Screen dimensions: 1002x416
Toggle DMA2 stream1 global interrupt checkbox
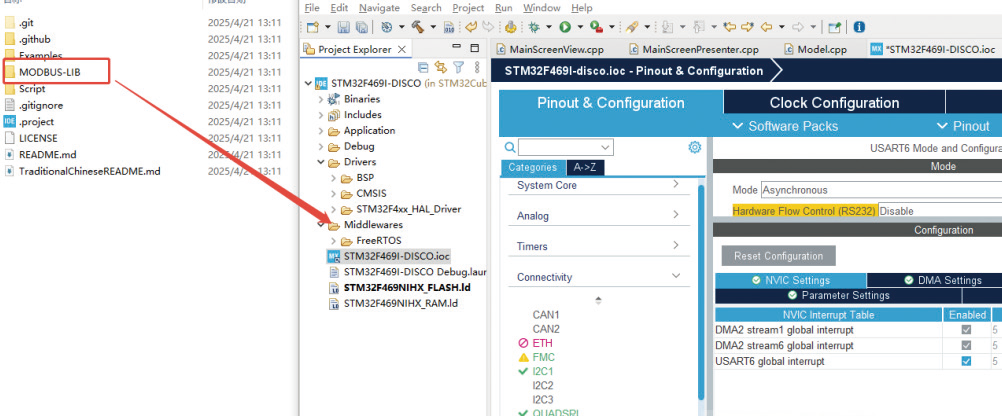(966, 329)
